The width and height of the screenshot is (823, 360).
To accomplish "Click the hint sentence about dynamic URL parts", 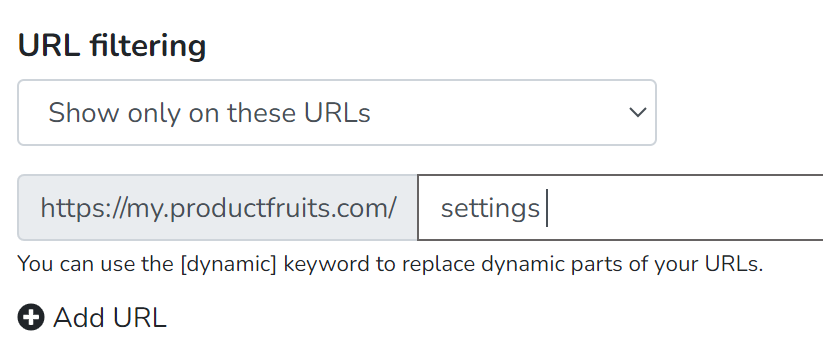I will 391,264.
